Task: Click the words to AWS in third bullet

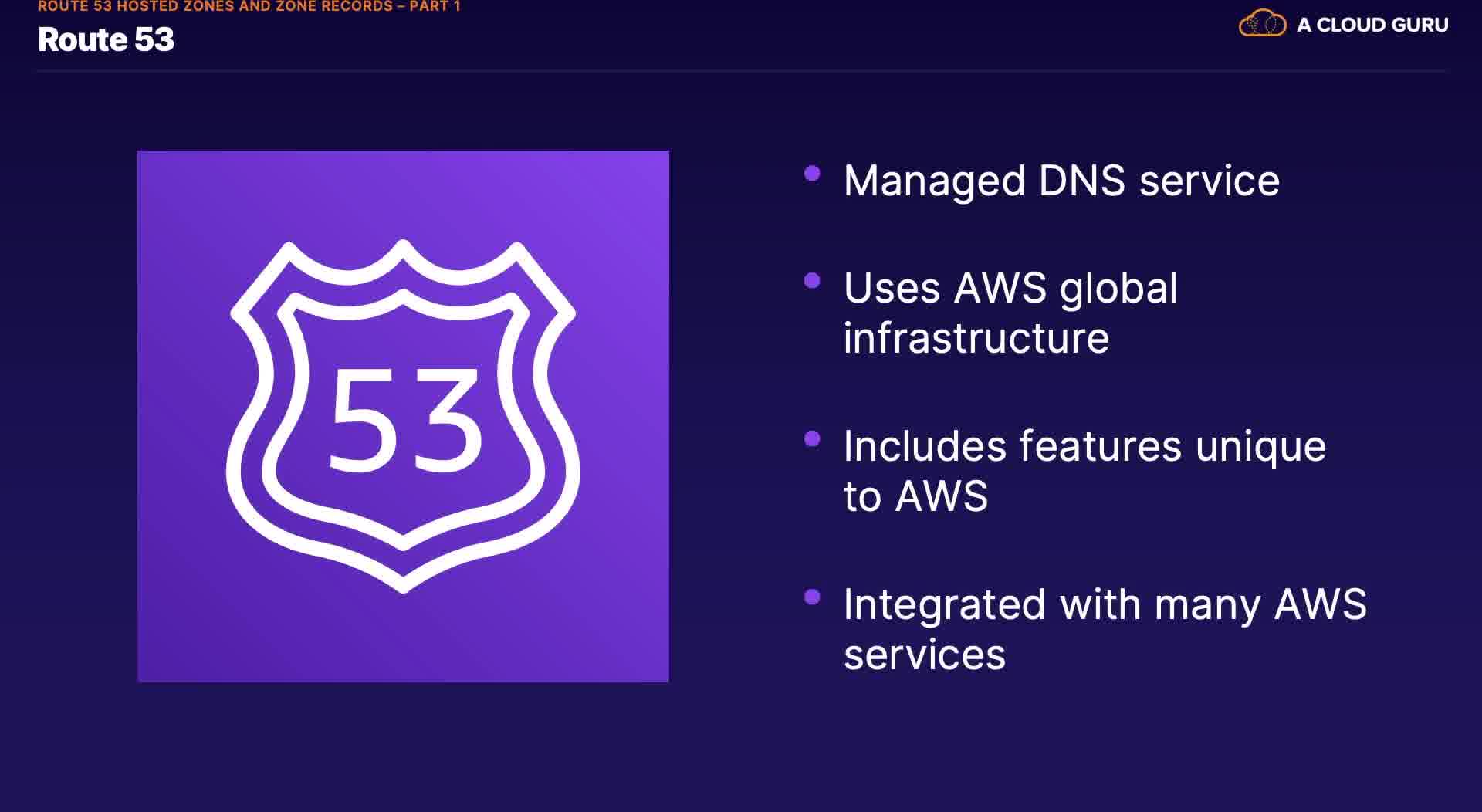Action: click(x=915, y=496)
